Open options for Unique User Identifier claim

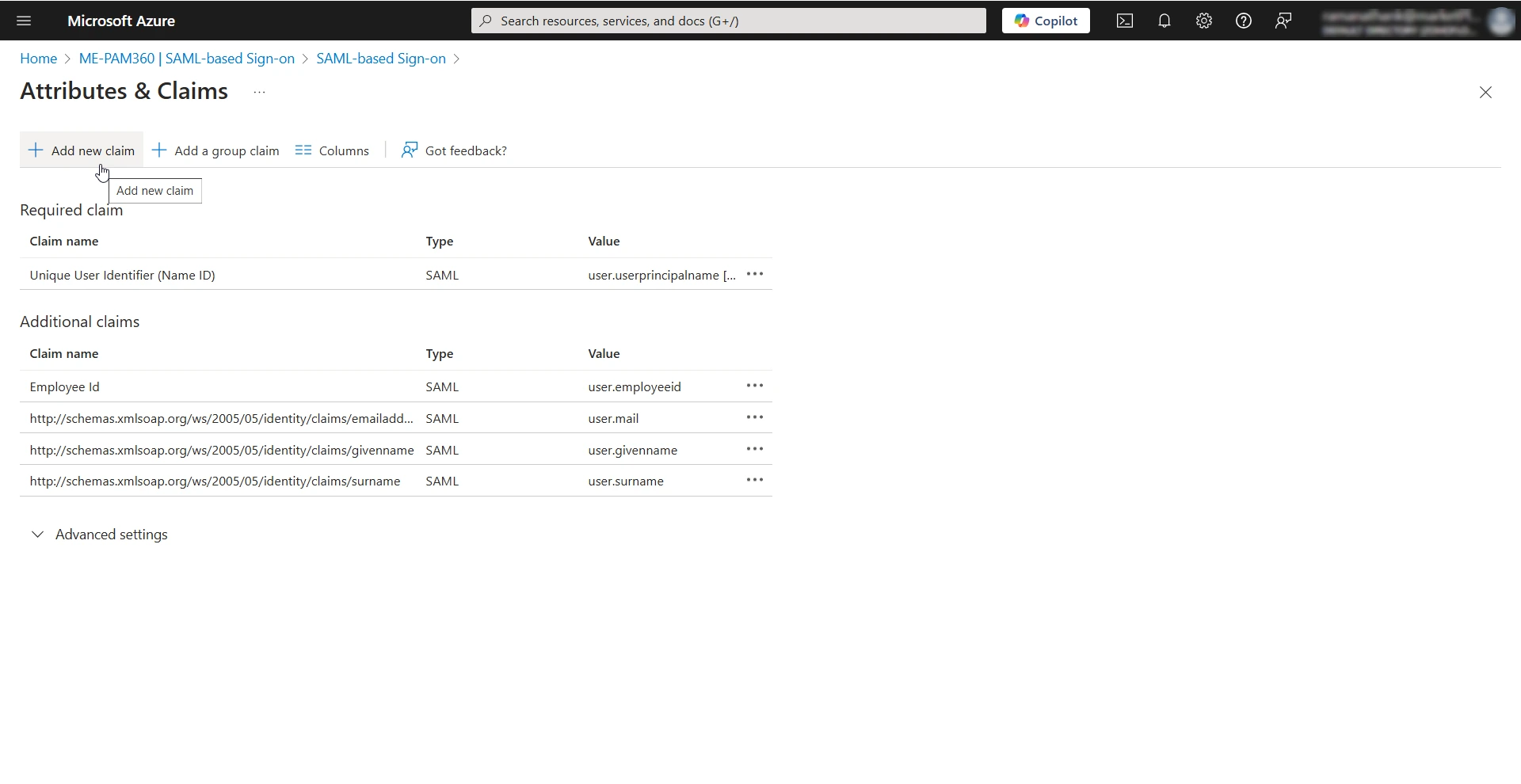pos(755,274)
